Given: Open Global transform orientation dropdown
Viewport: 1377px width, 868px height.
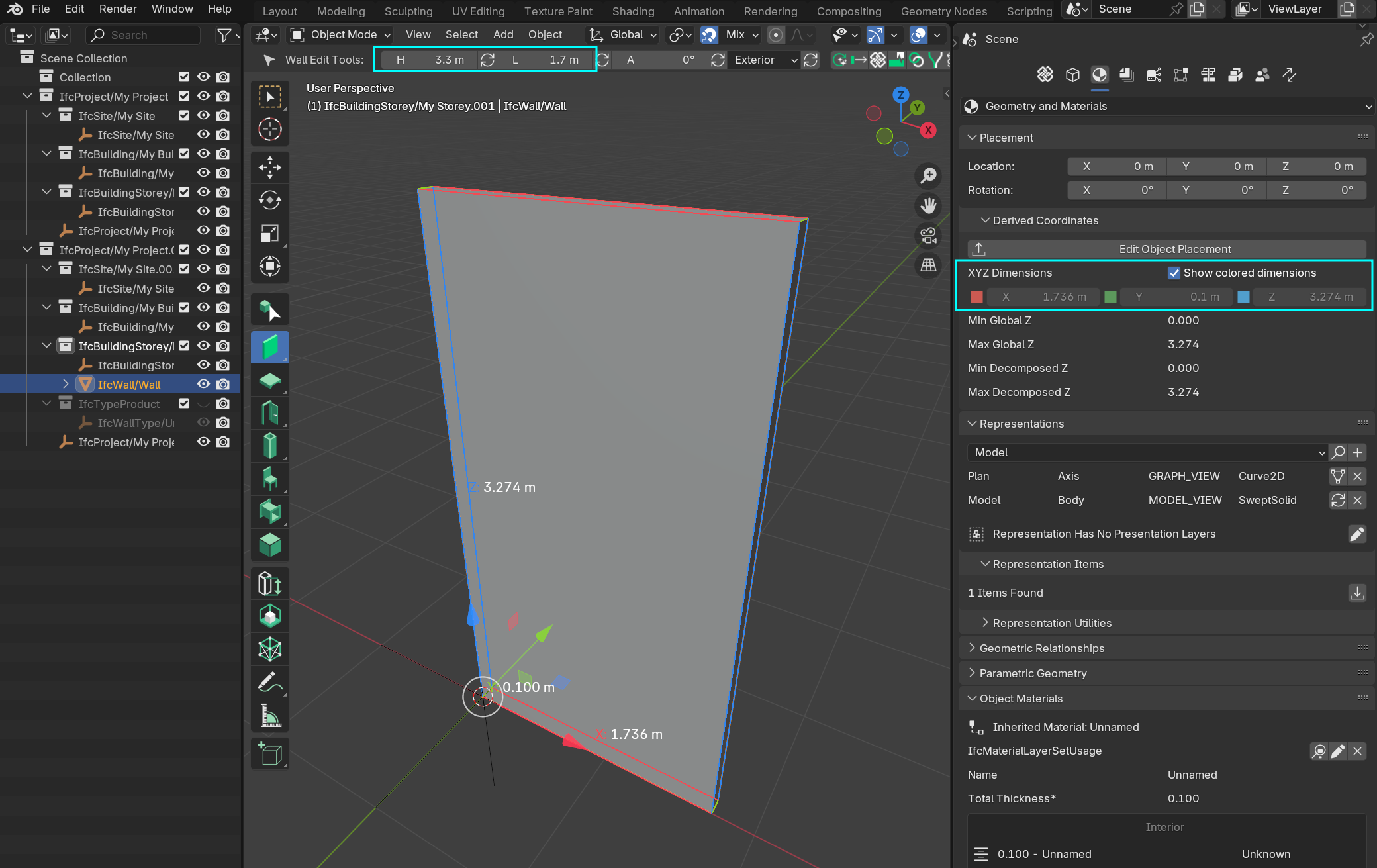Looking at the screenshot, I should tap(623, 34).
